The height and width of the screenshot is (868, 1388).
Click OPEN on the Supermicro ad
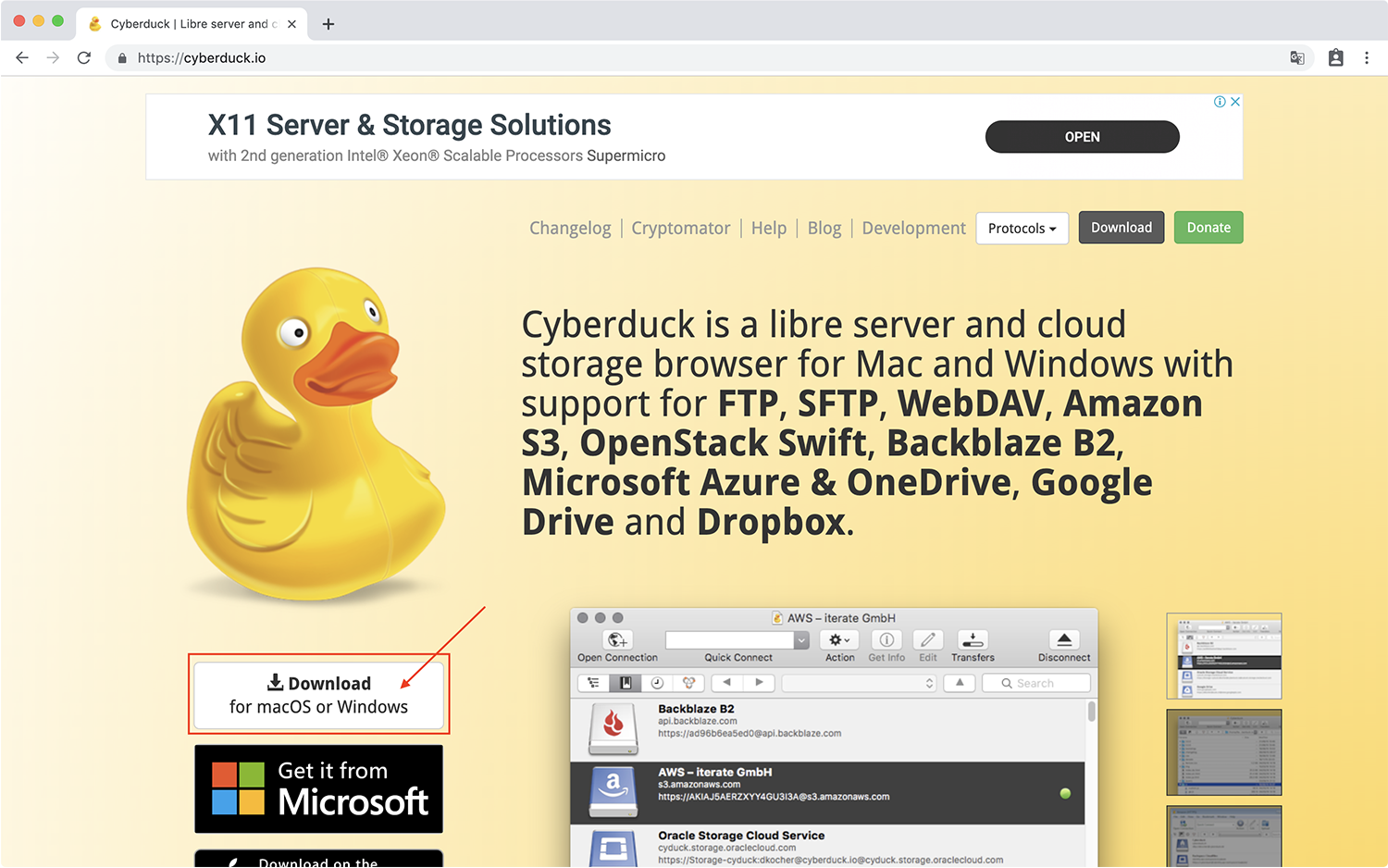(1082, 137)
